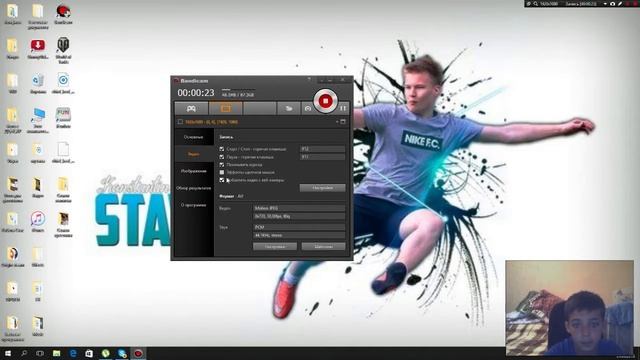Open the dropdown arrow on the resolution bar
Image resolution: width=640 pixels, height=360 pixels.
point(337,122)
